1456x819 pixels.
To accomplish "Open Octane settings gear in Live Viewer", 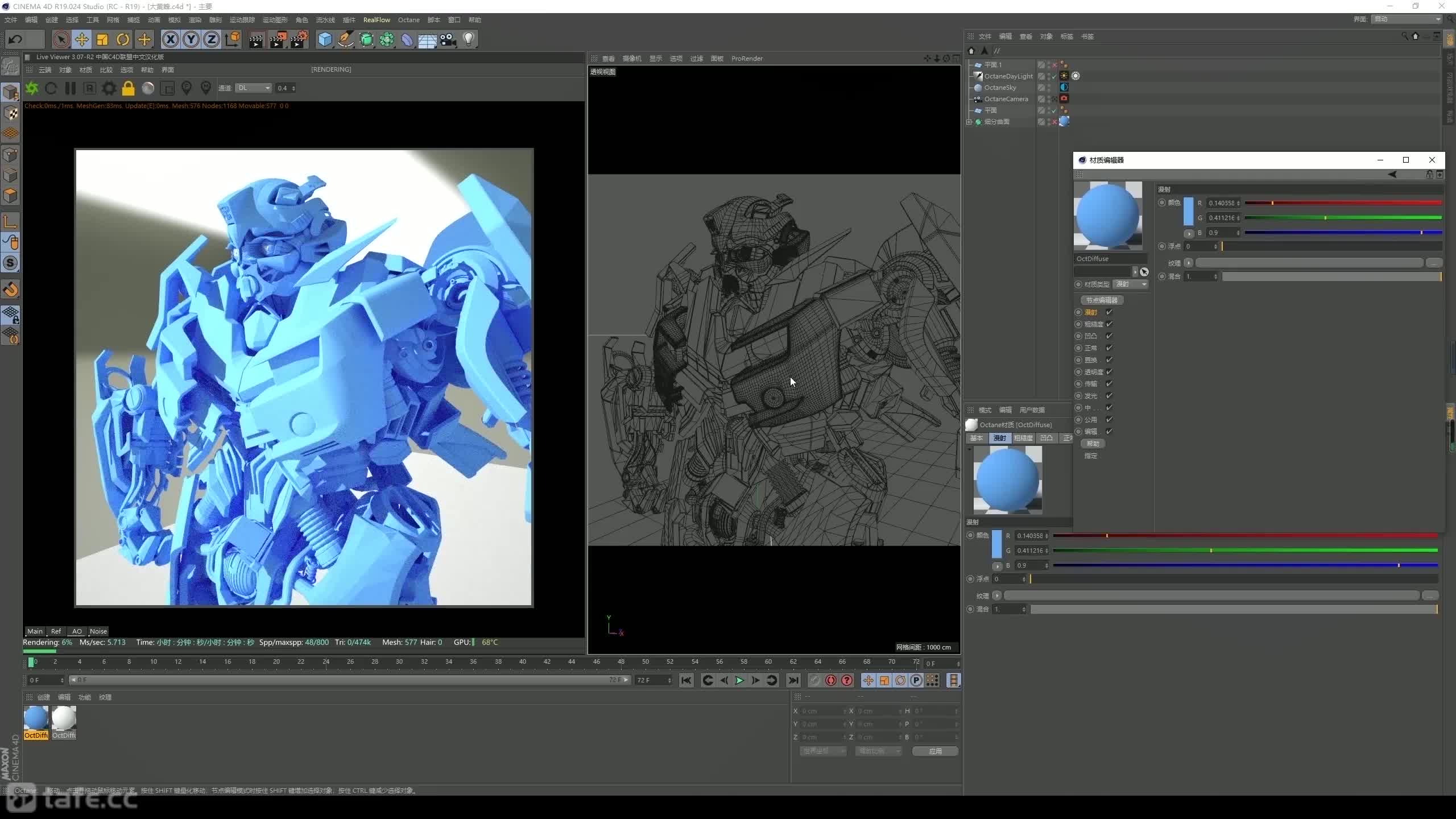I will pos(109,88).
